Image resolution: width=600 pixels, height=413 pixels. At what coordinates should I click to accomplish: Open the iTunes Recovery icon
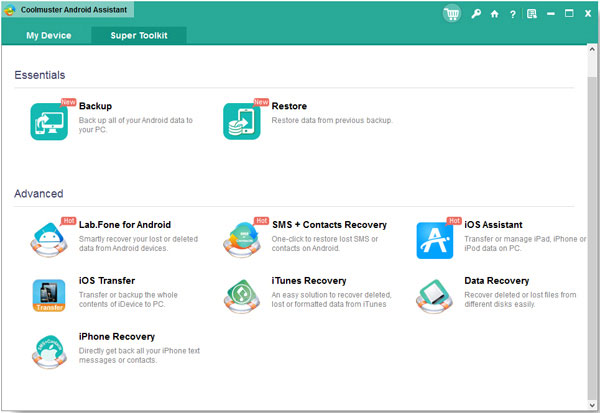pyautogui.click(x=242, y=296)
